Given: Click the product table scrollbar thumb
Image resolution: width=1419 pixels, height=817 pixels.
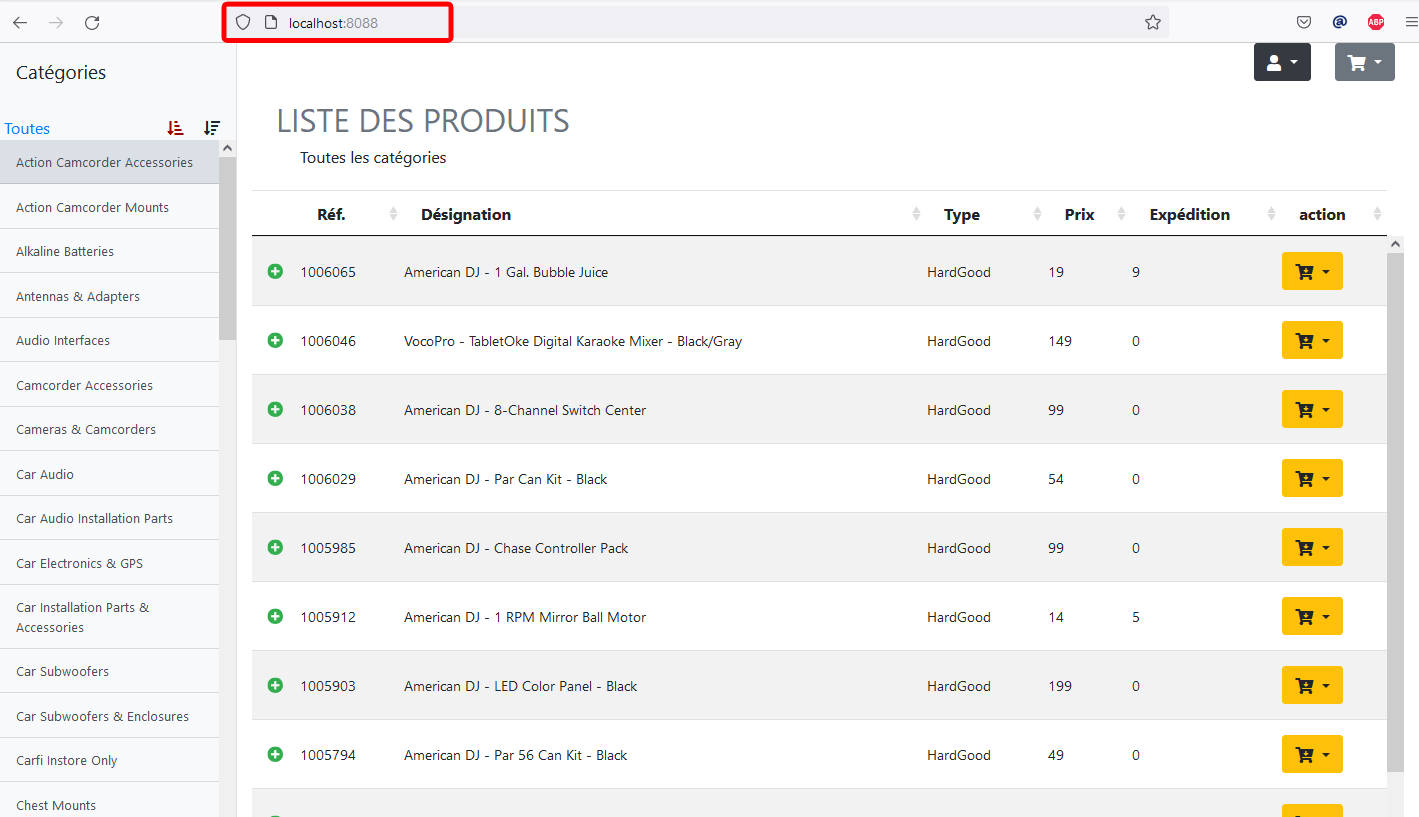Looking at the screenshot, I should [1396, 512].
